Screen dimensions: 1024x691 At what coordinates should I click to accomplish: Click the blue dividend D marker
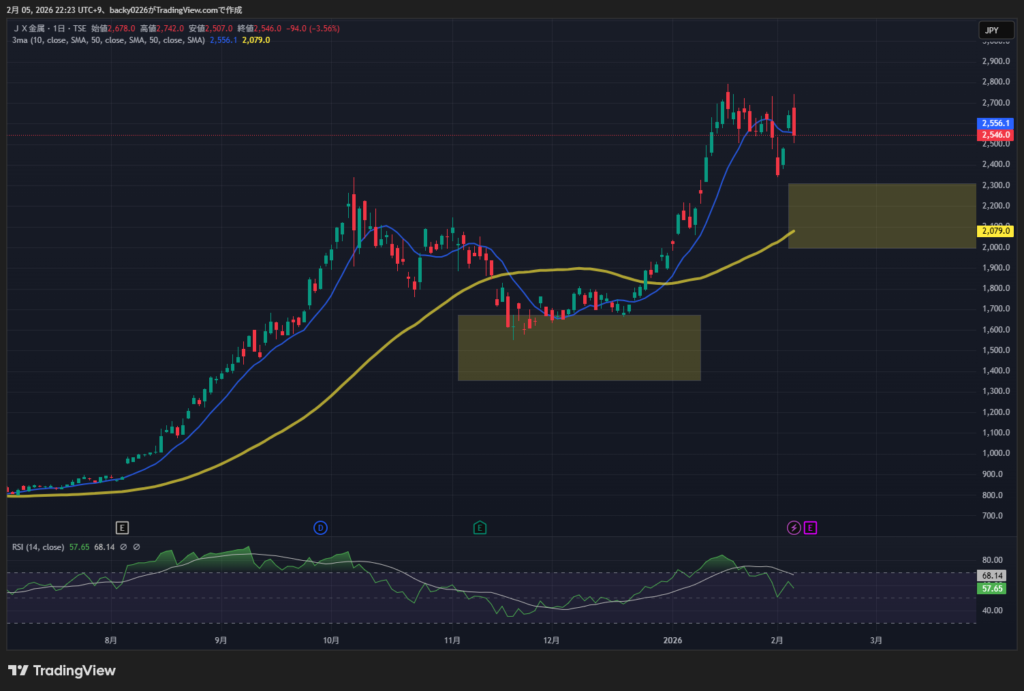(320, 527)
